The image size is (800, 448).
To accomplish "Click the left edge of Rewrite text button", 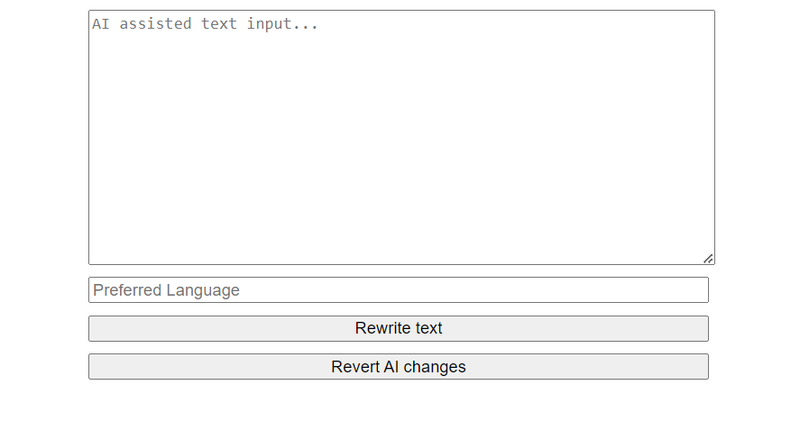I will click(x=100, y=328).
